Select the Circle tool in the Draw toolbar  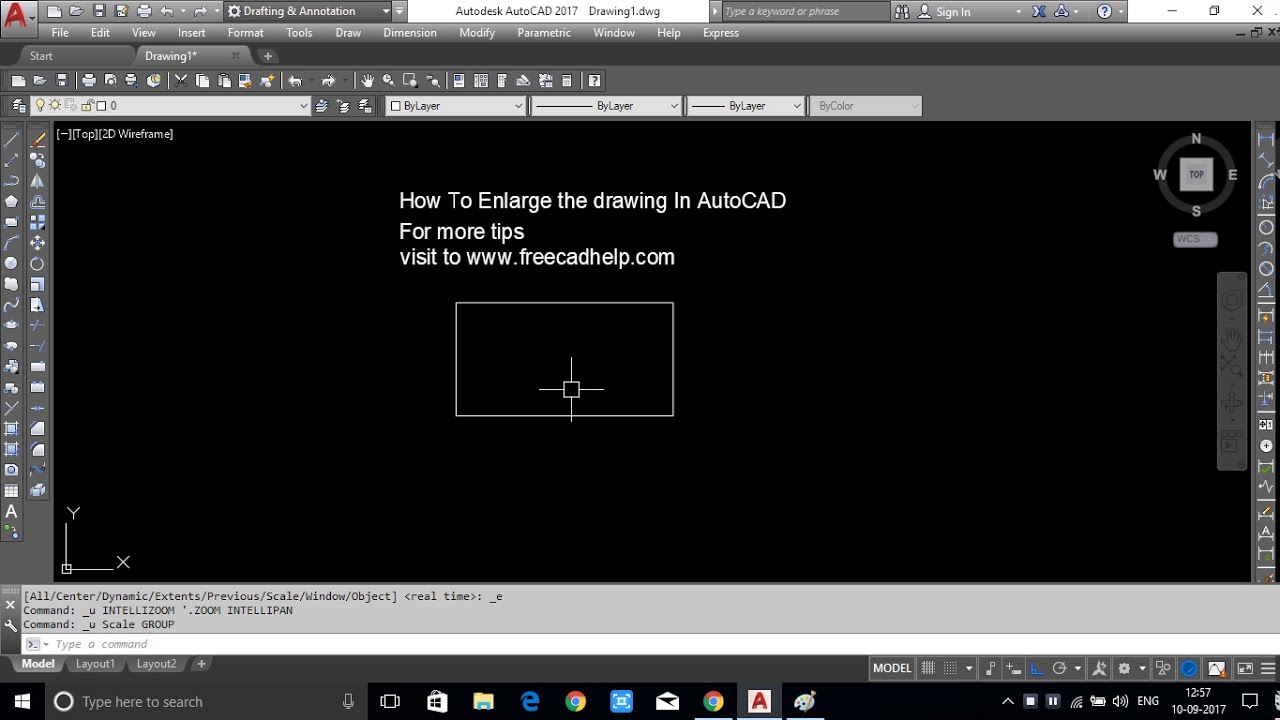pyautogui.click(x=11, y=263)
